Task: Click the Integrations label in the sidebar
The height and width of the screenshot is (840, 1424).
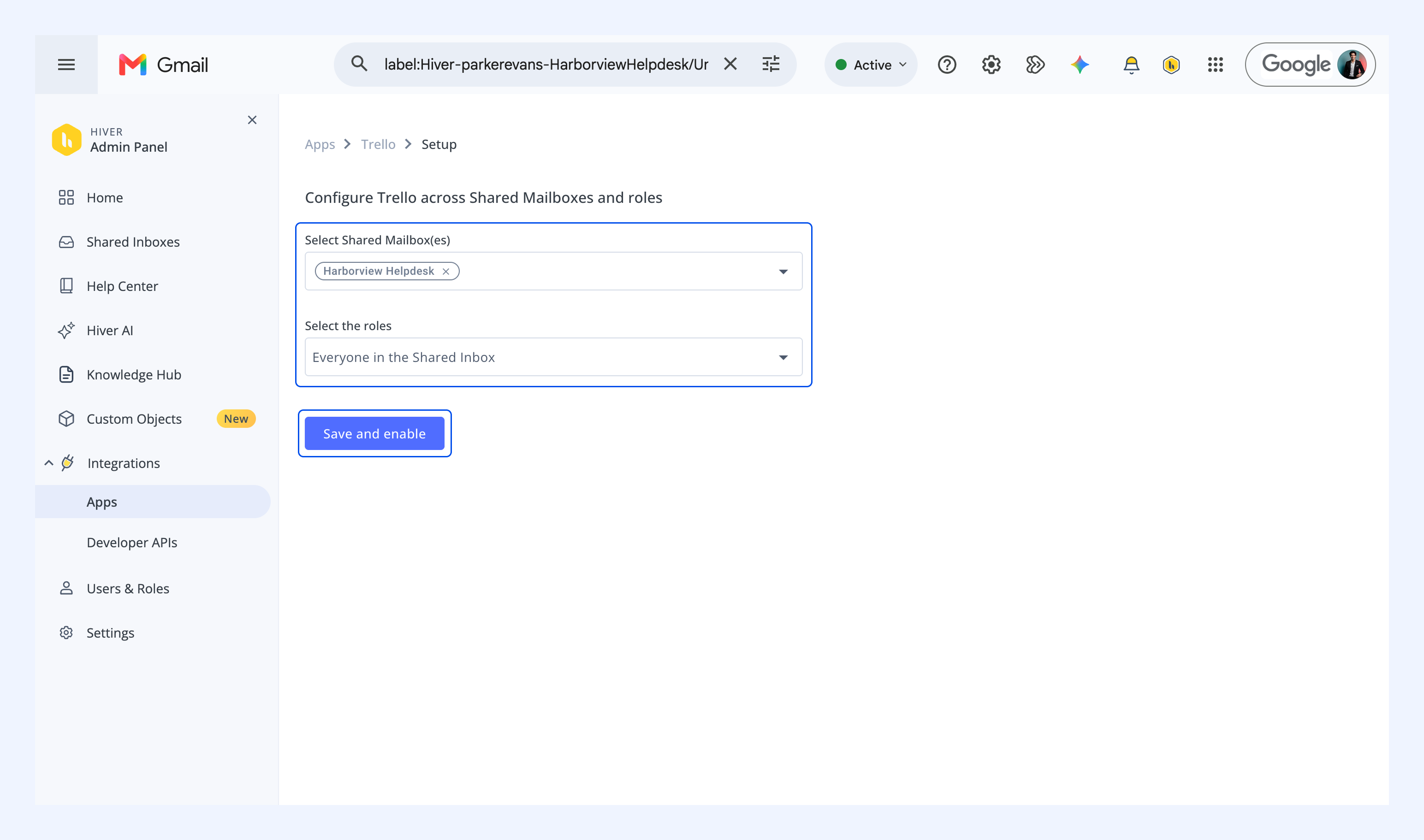Action: tap(124, 463)
